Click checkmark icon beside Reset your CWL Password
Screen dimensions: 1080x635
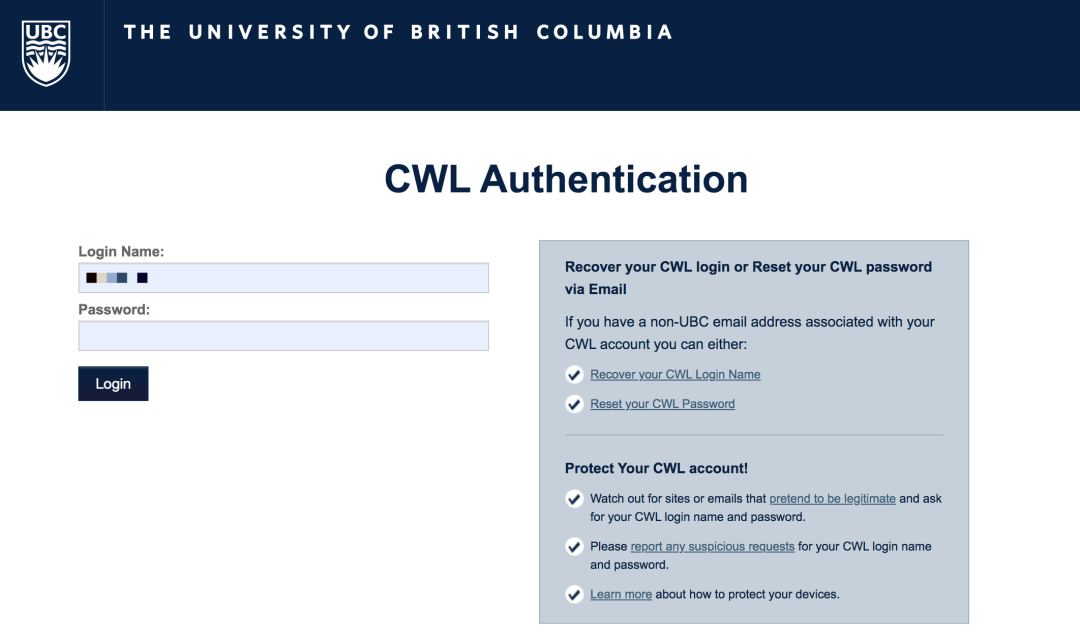[x=575, y=405]
